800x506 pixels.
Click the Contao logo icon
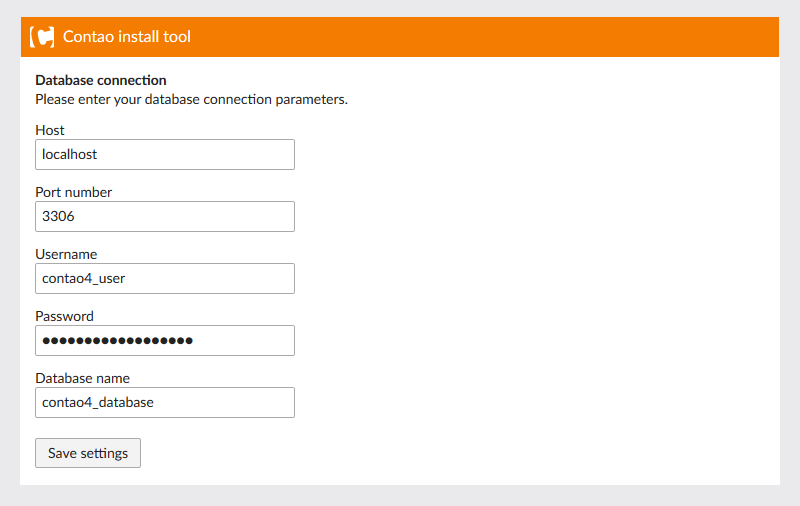[x=43, y=37]
